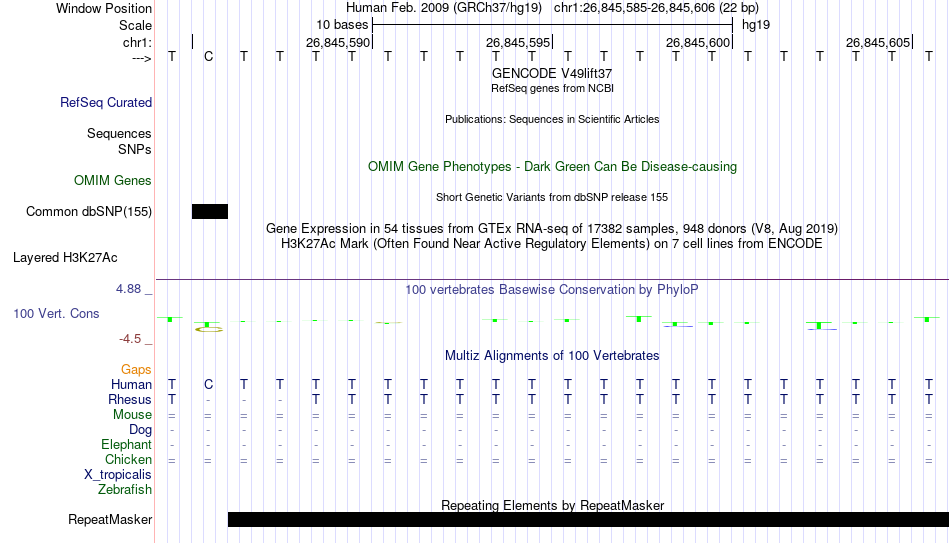950x543 pixels.
Task: Click the 26,845,605 coordinate label
Action: point(878,42)
